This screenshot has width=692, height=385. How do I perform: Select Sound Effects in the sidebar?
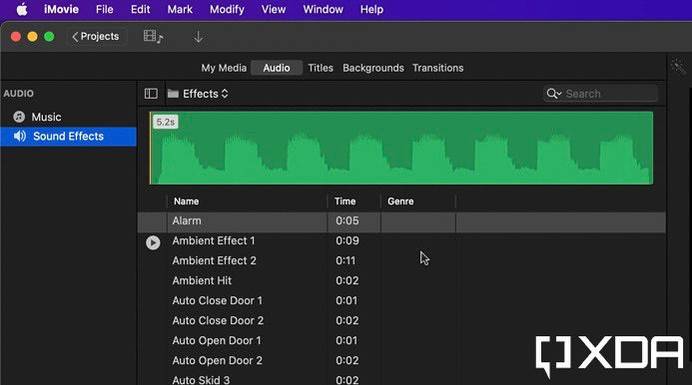click(68, 136)
